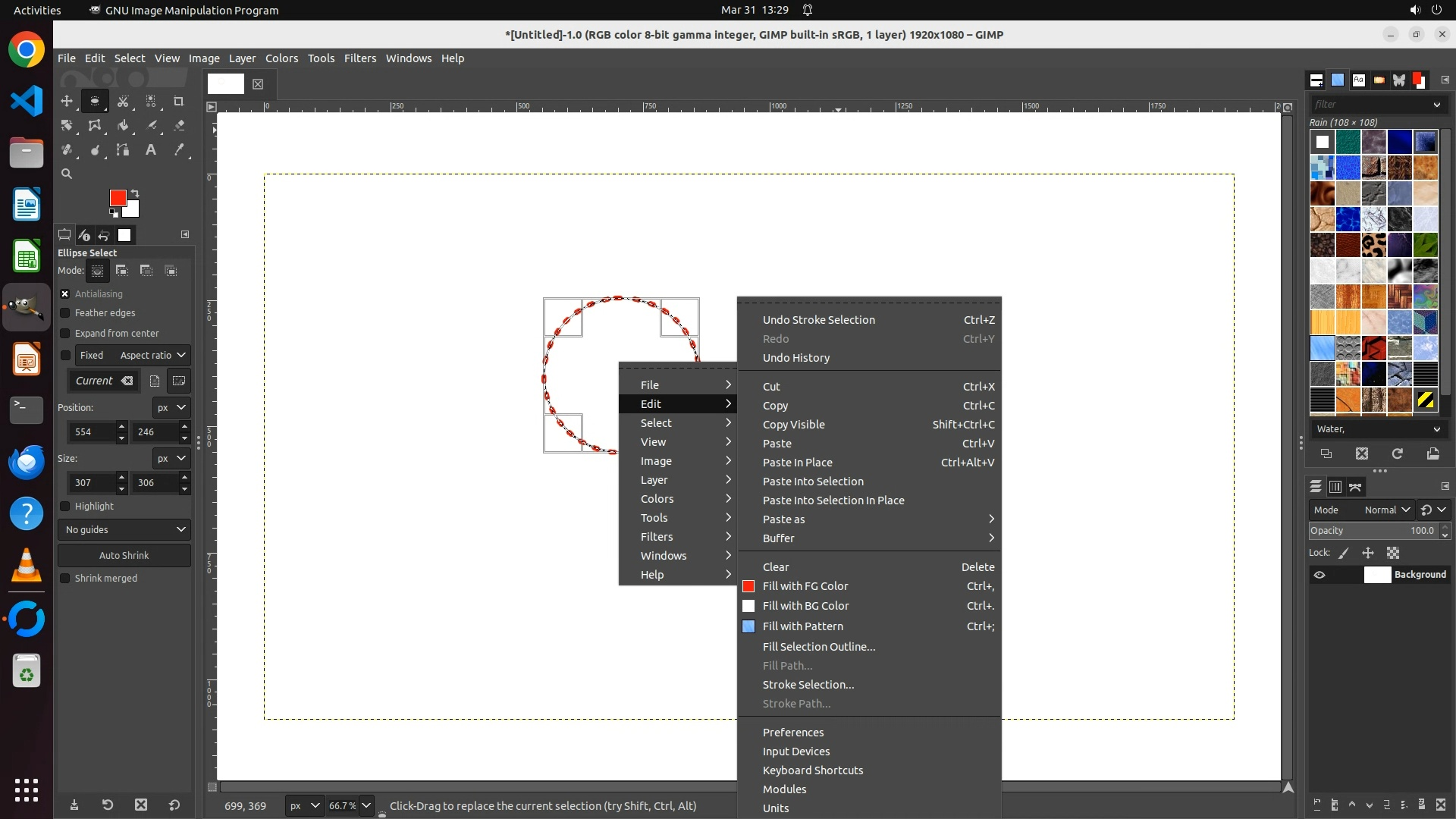This screenshot has width=1456, height=819.
Task: Swap foreground and background colors
Action: coord(135,193)
